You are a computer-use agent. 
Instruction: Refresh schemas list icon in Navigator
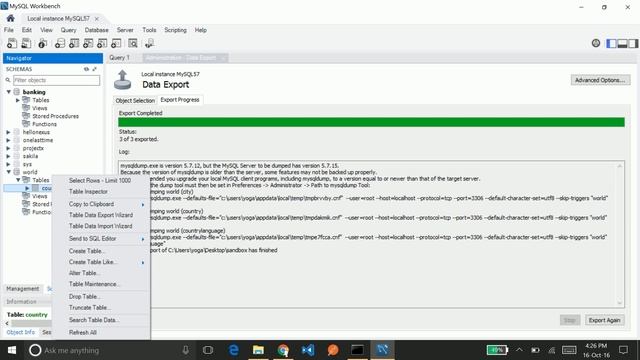pyautogui.click(x=87, y=69)
